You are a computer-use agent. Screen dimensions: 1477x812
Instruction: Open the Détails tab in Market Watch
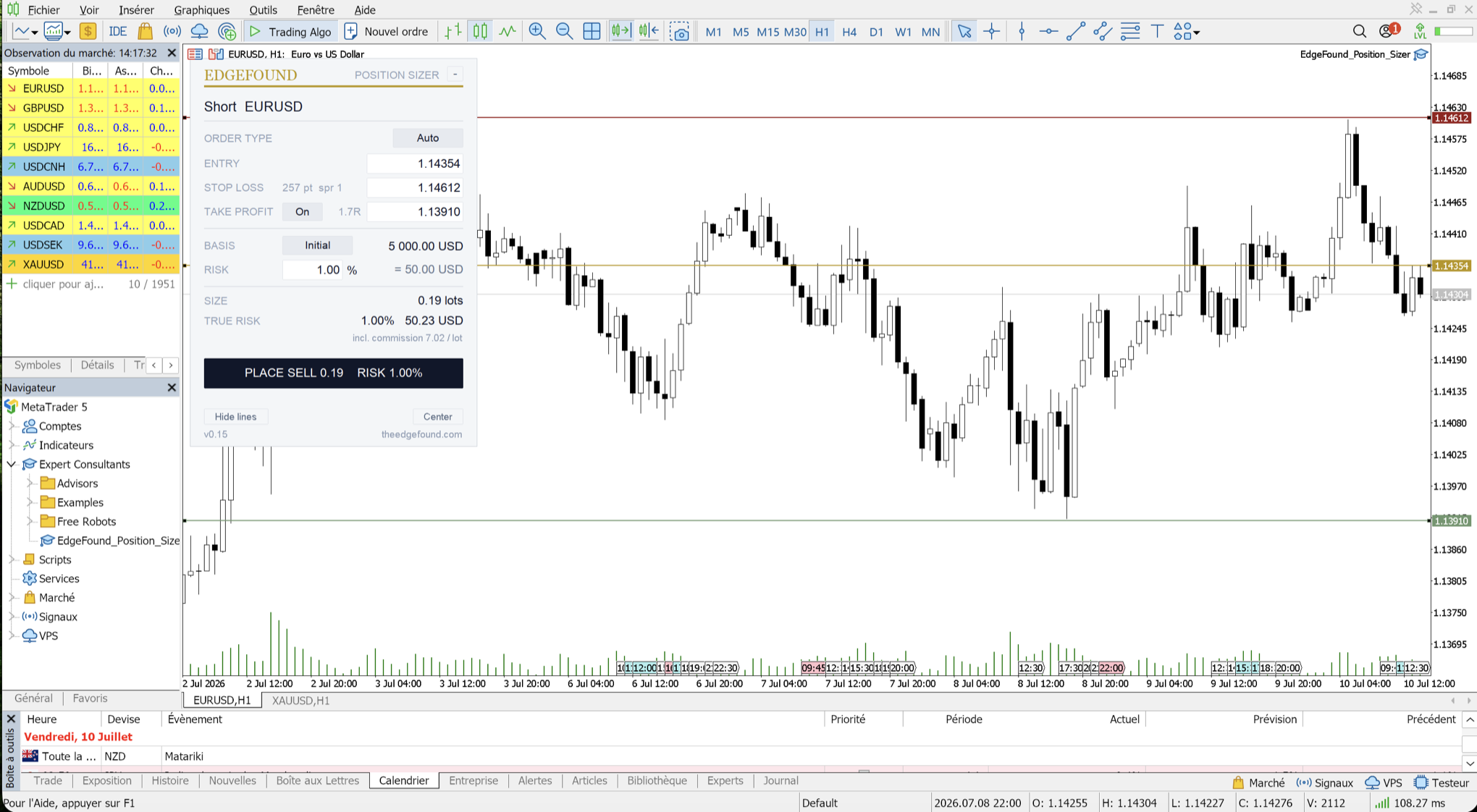click(97, 365)
